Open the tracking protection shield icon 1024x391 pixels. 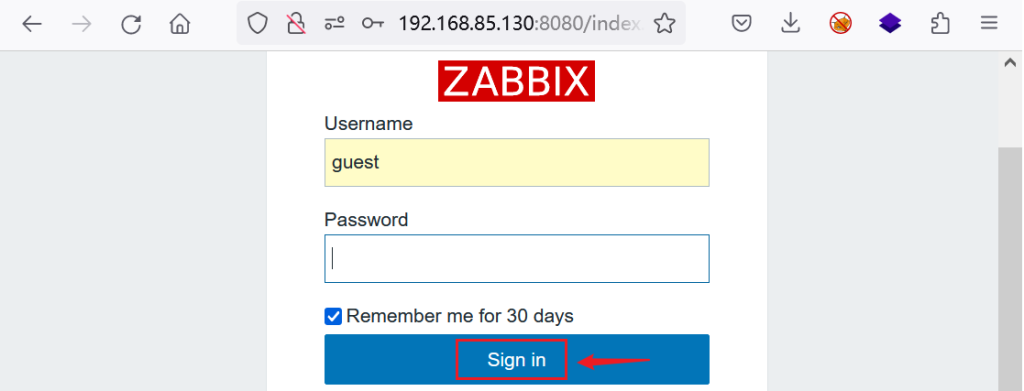tap(257, 25)
